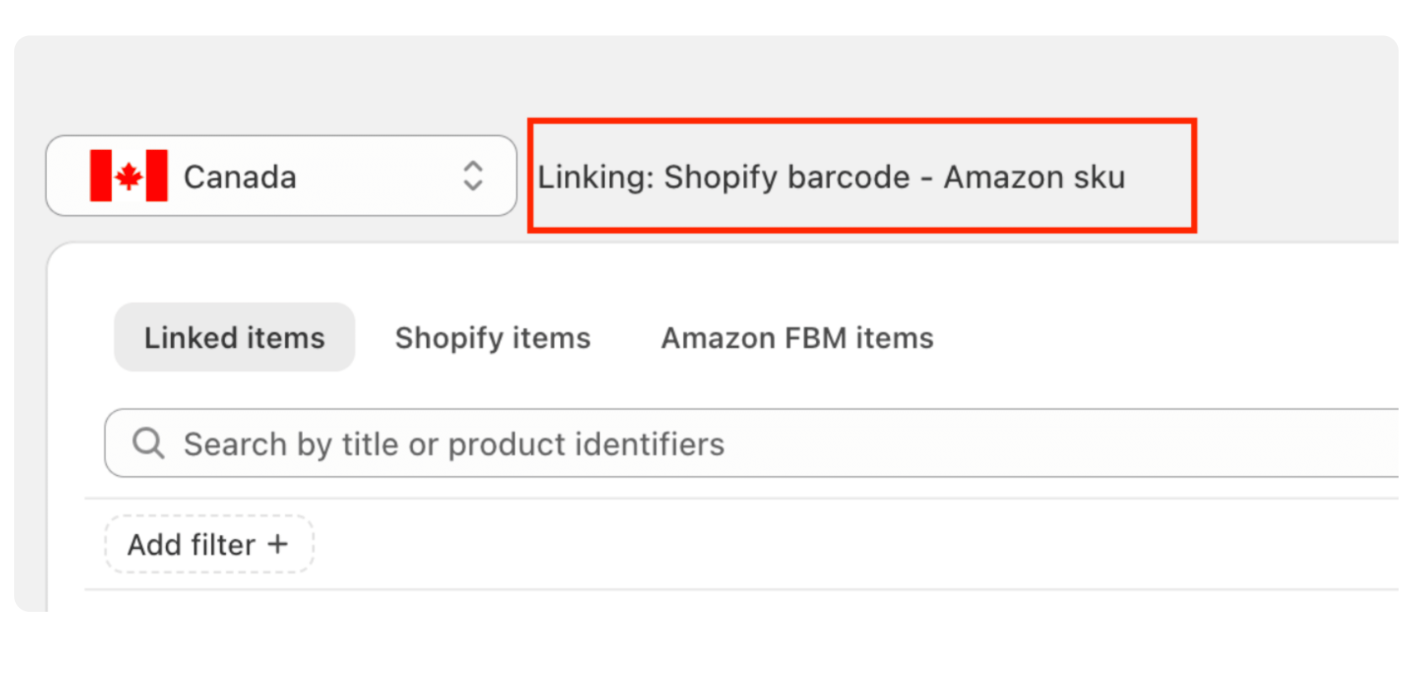Select the Amazon FBM items tab
The width and height of the screenshot is (1412, 697).
(x=797, y=338)
